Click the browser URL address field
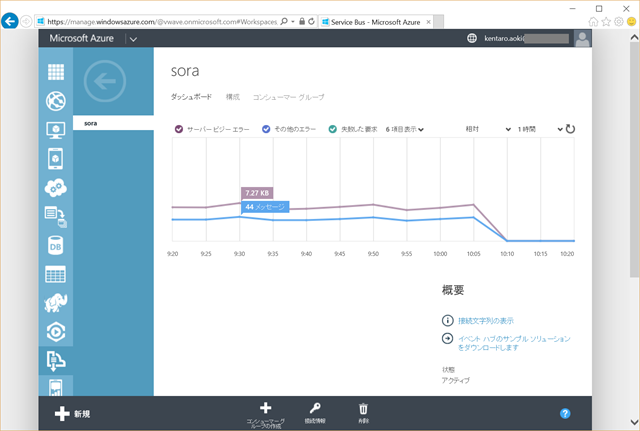The height and width of the screenshot is (431, 640). click(162, 22)
